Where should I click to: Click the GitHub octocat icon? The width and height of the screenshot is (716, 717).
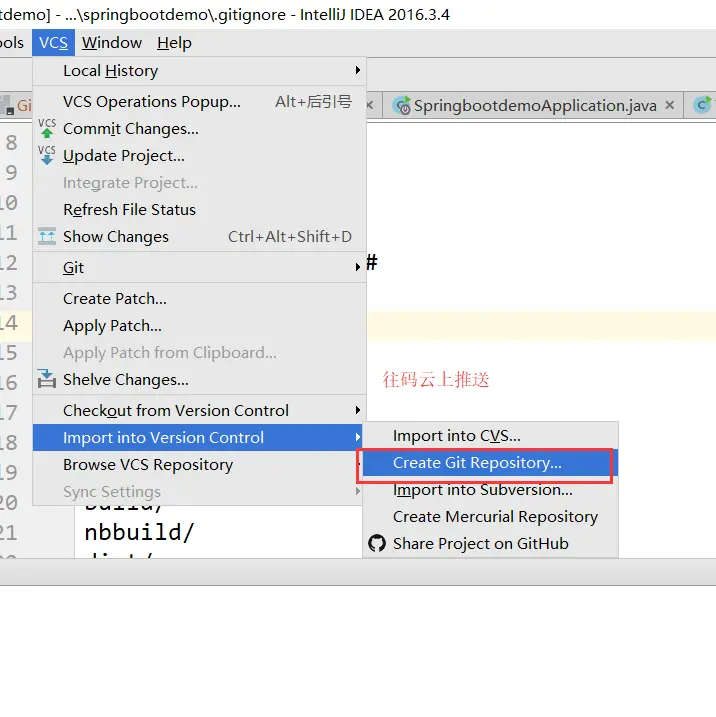click(377, 544)
